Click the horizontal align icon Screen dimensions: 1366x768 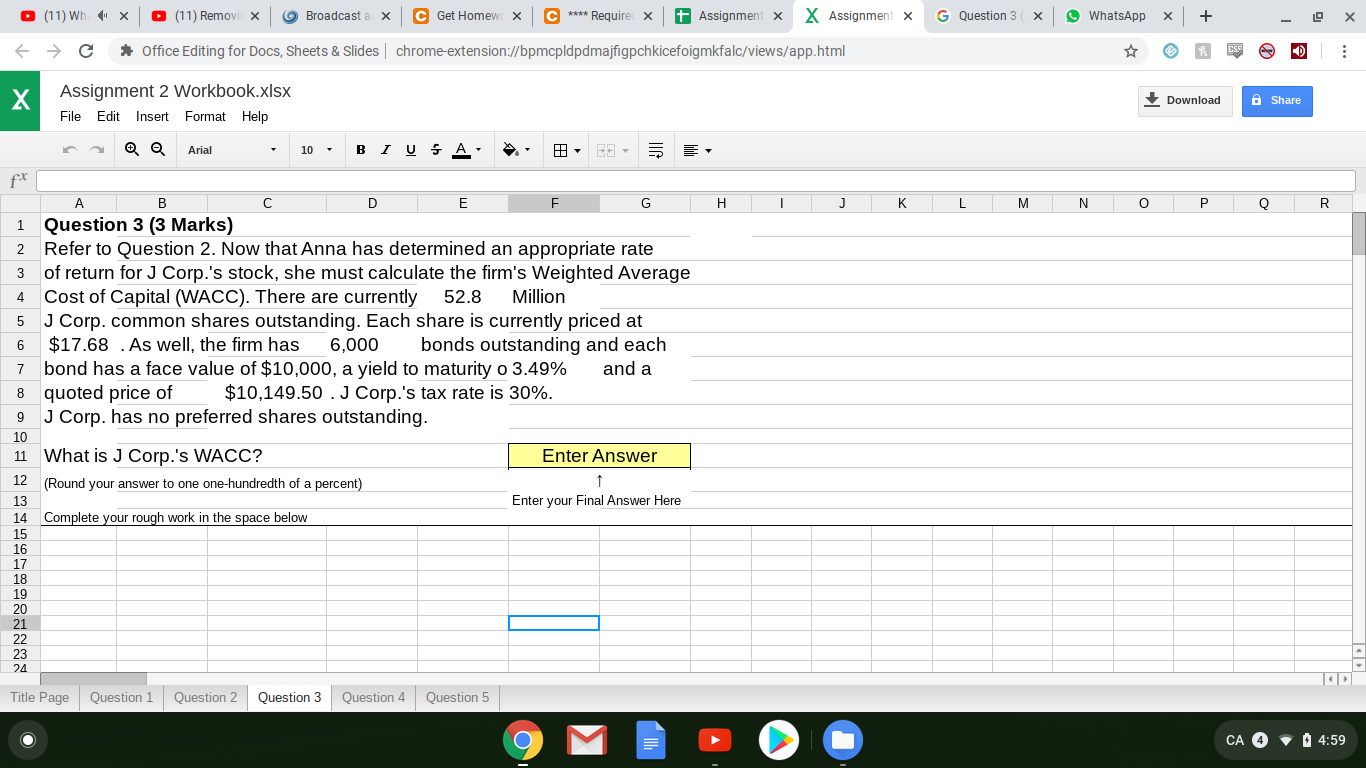tap(690, 150)
